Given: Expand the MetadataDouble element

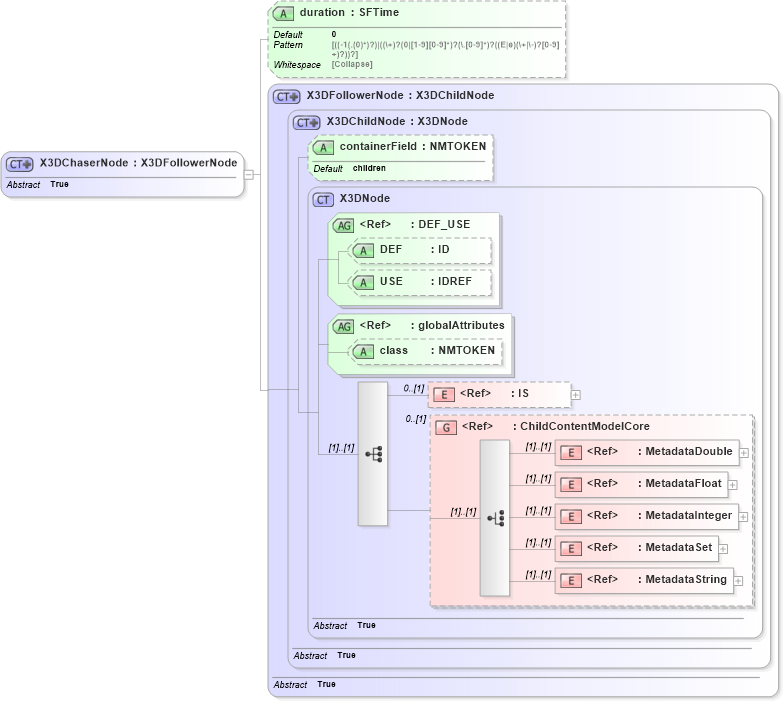Looking at the screenshot, I should (744, 453).
